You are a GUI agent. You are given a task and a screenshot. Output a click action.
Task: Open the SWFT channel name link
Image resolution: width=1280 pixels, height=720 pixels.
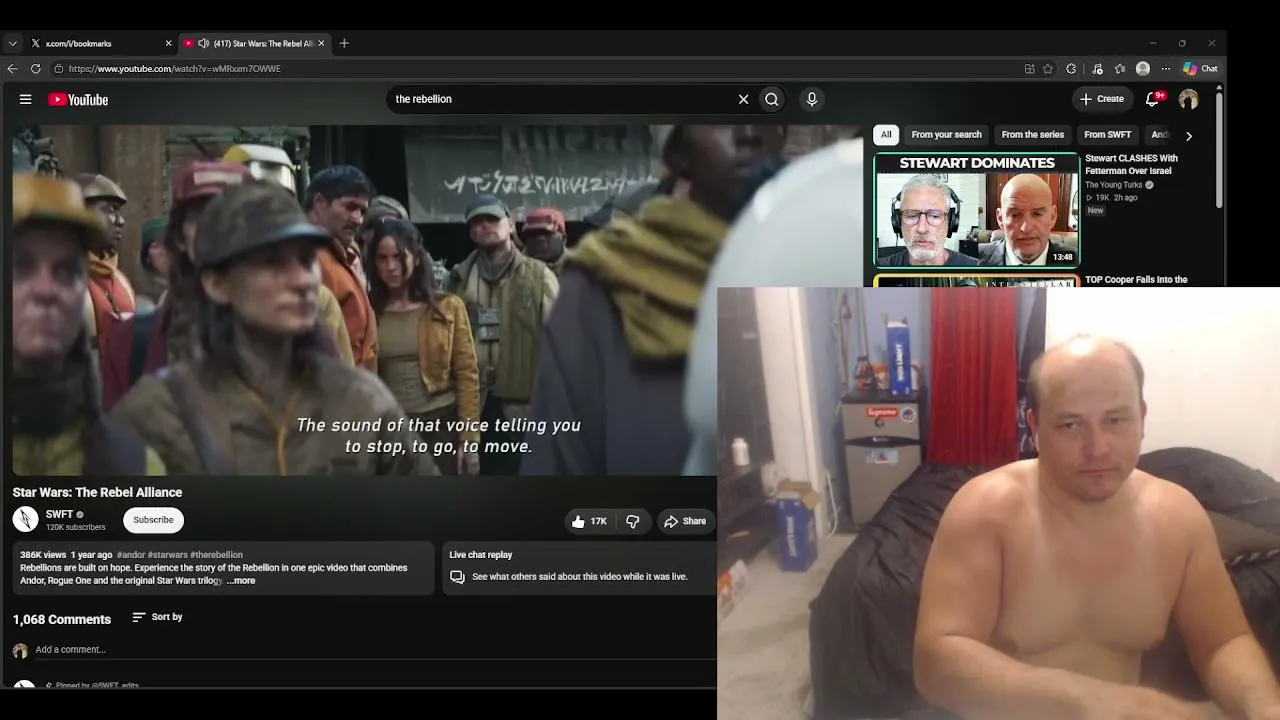(59, 514)
